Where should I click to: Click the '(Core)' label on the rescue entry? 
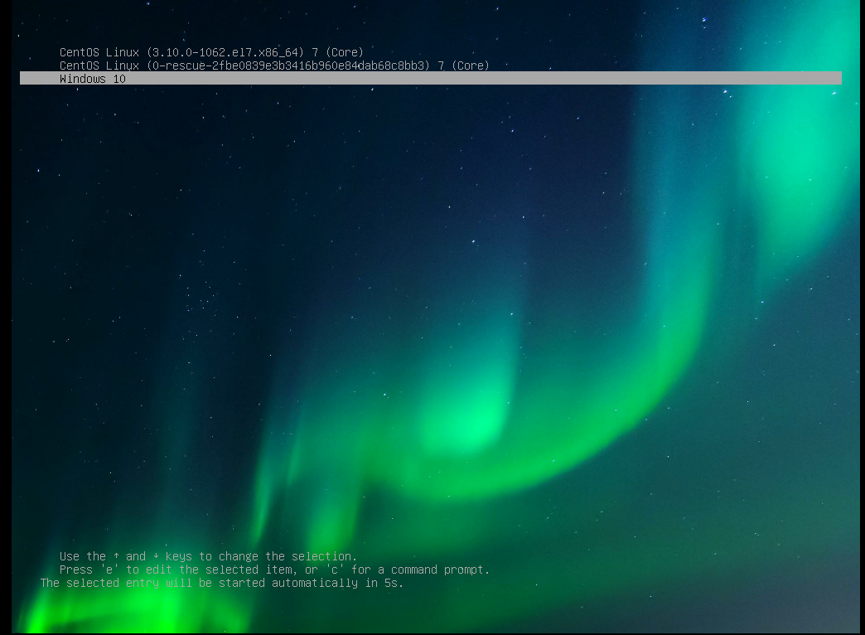[471, 65]
